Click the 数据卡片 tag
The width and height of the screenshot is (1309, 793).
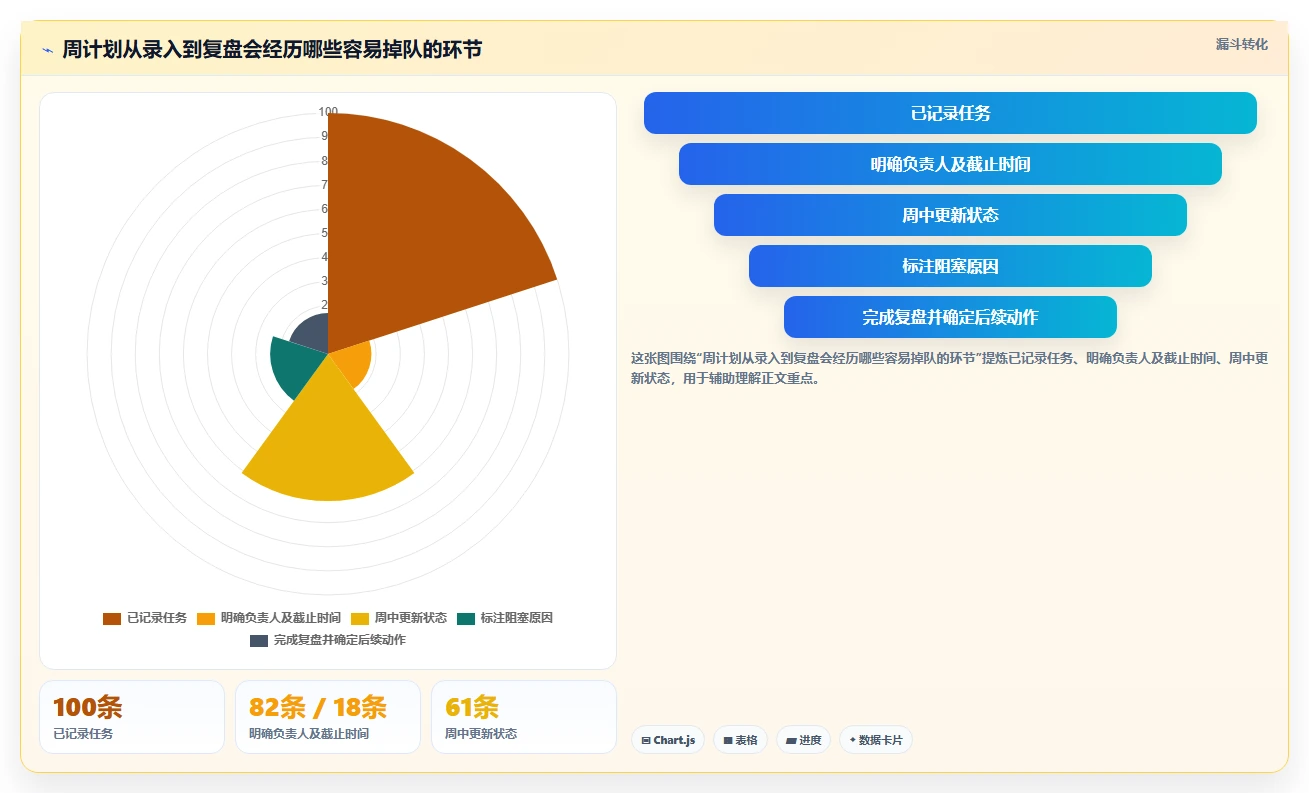[x=876, y=740]
